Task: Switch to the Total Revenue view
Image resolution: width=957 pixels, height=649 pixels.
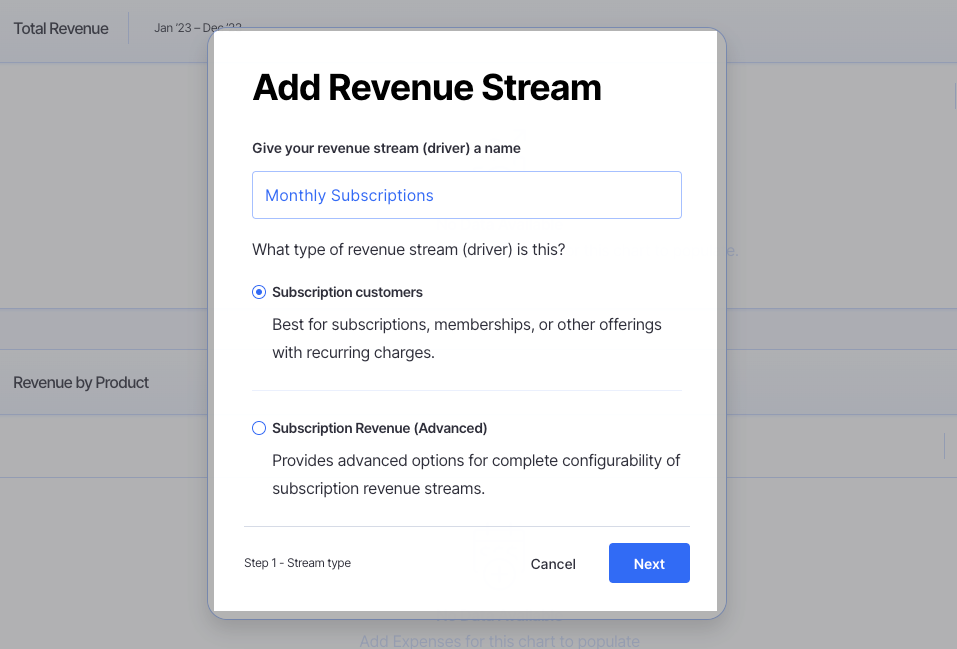Action: click(60, 28)
